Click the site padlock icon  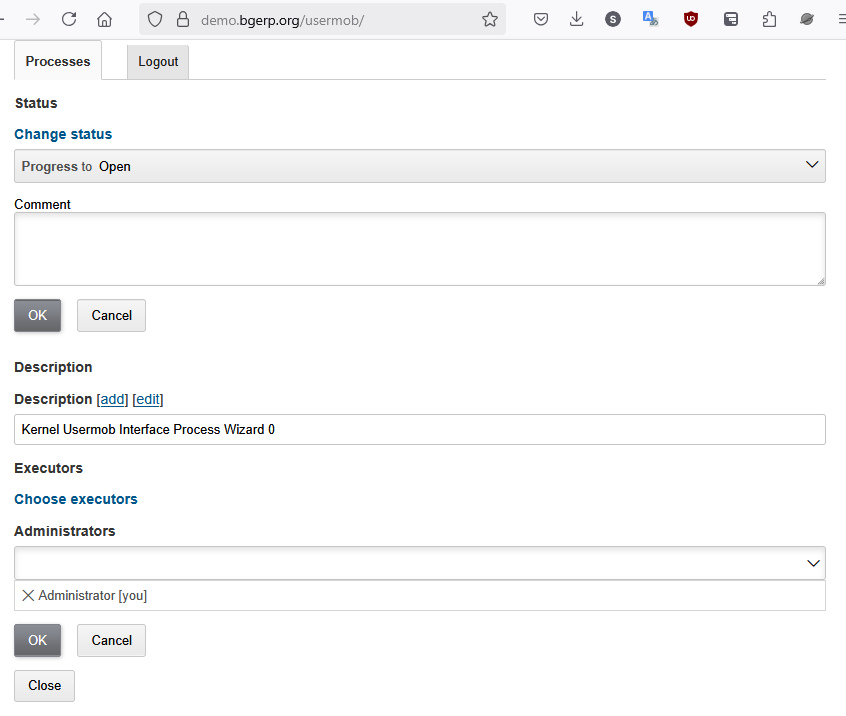(182, 19)
